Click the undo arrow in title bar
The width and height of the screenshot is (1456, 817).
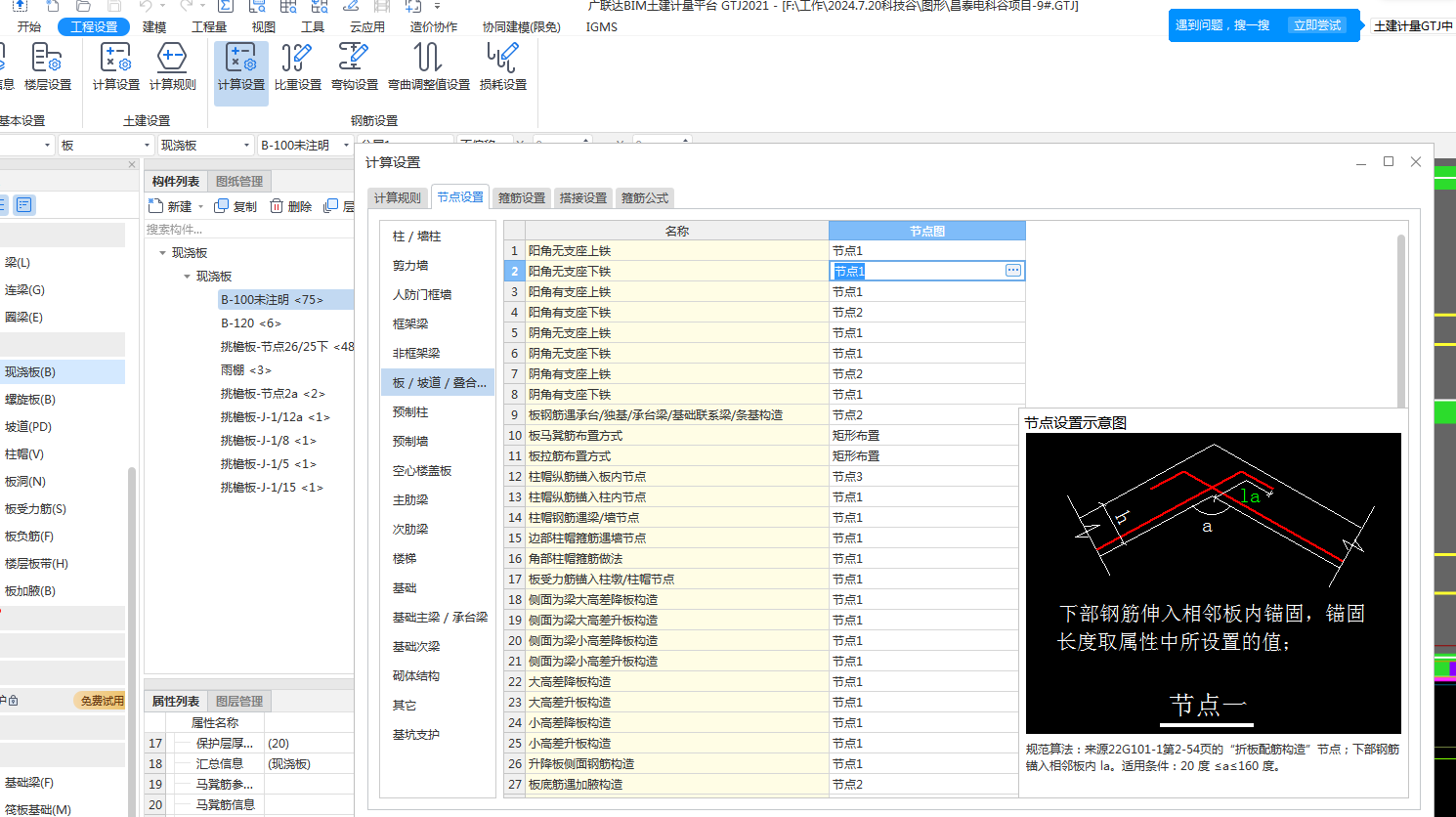[146, 5]
